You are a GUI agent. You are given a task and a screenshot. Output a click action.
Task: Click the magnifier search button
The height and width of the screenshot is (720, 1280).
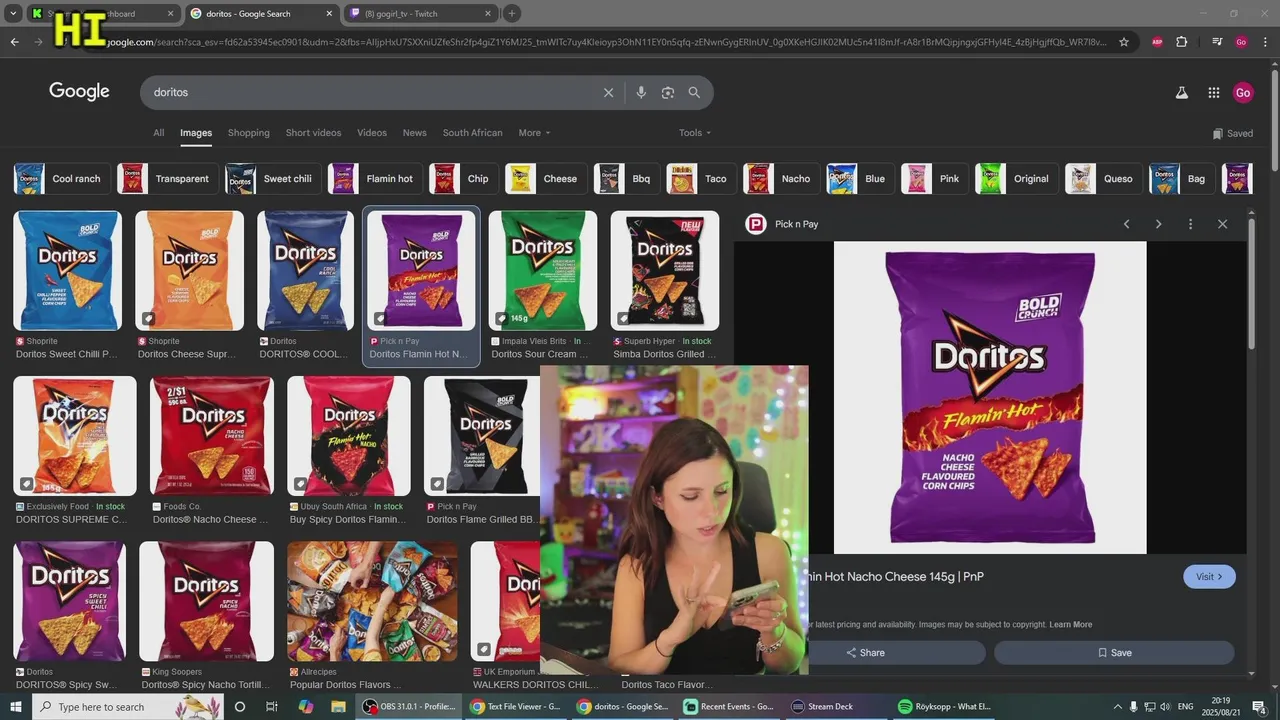pyautogui.click(x=694, y=92)
